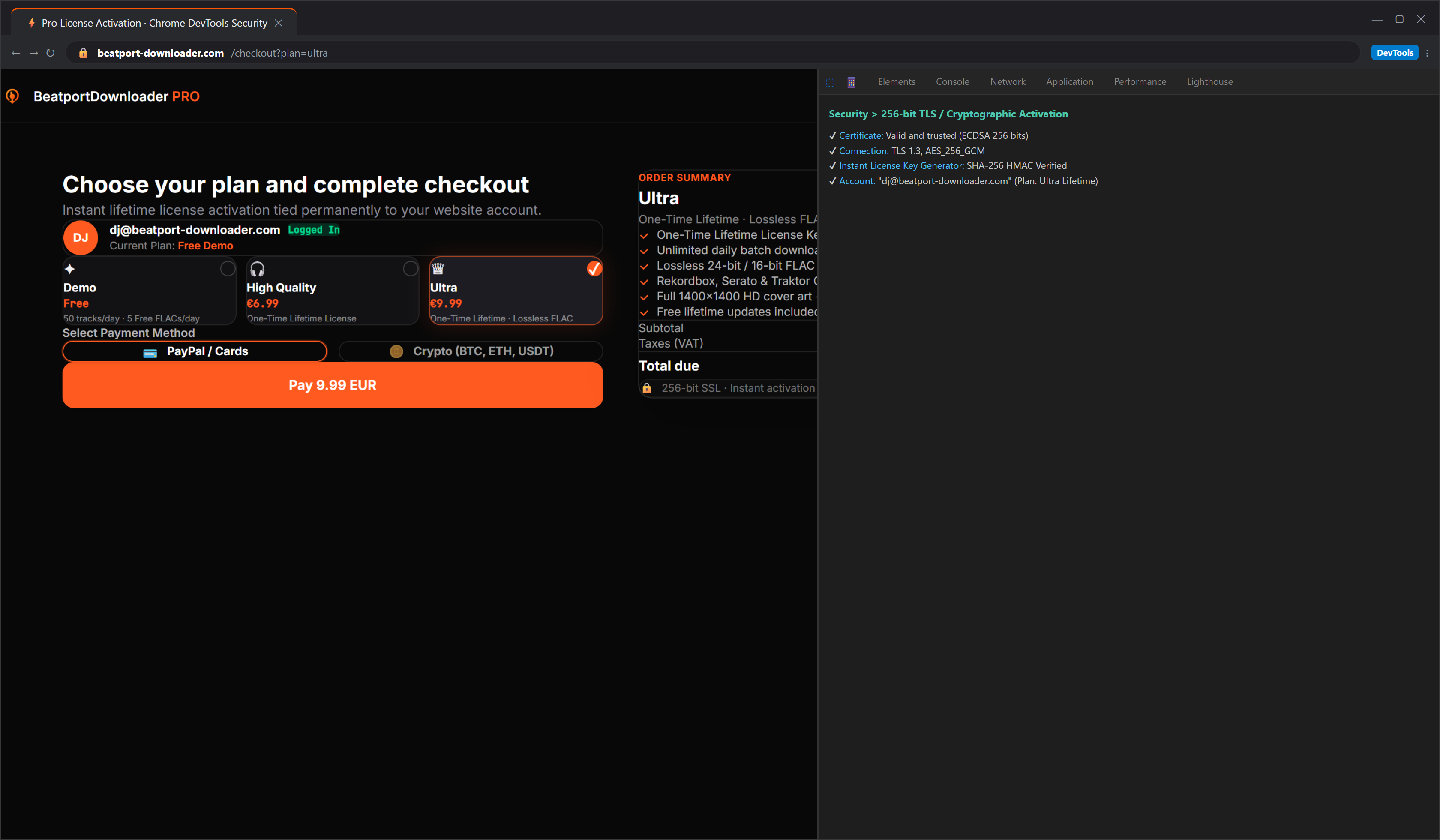Image resolution: width=1440 pixels, height=840 pixels.
Task: Click the blue DevTools button
Action: coord(1395,53)
